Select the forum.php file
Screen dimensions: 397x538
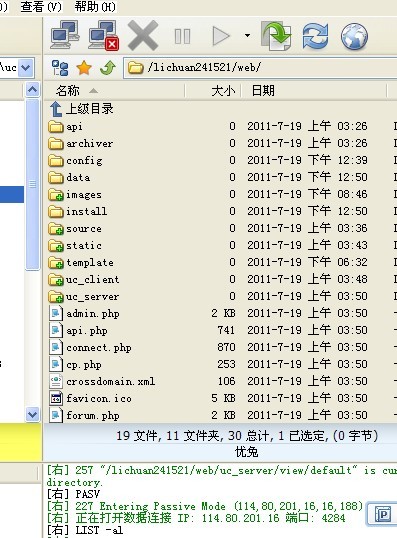click(x=84, y=416)
